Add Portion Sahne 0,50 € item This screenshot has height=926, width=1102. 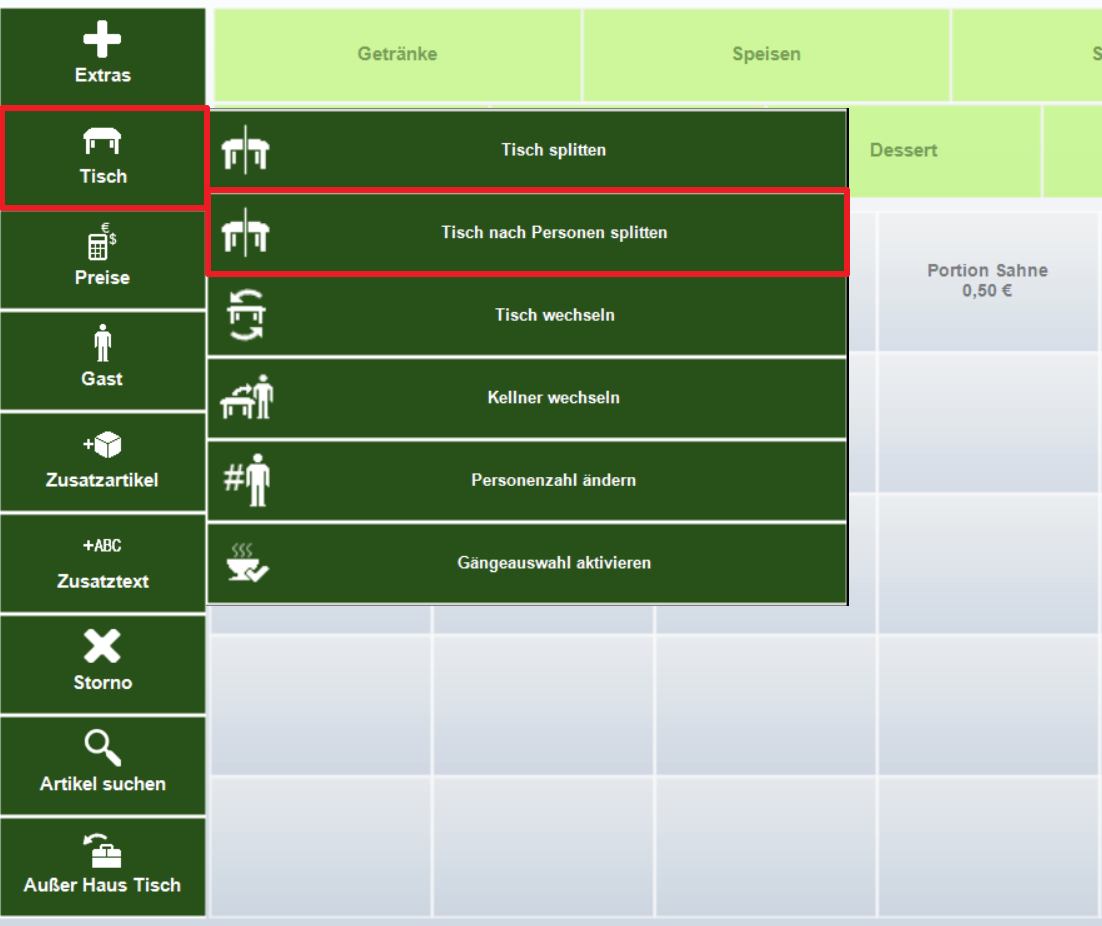[x=987, y=280]
